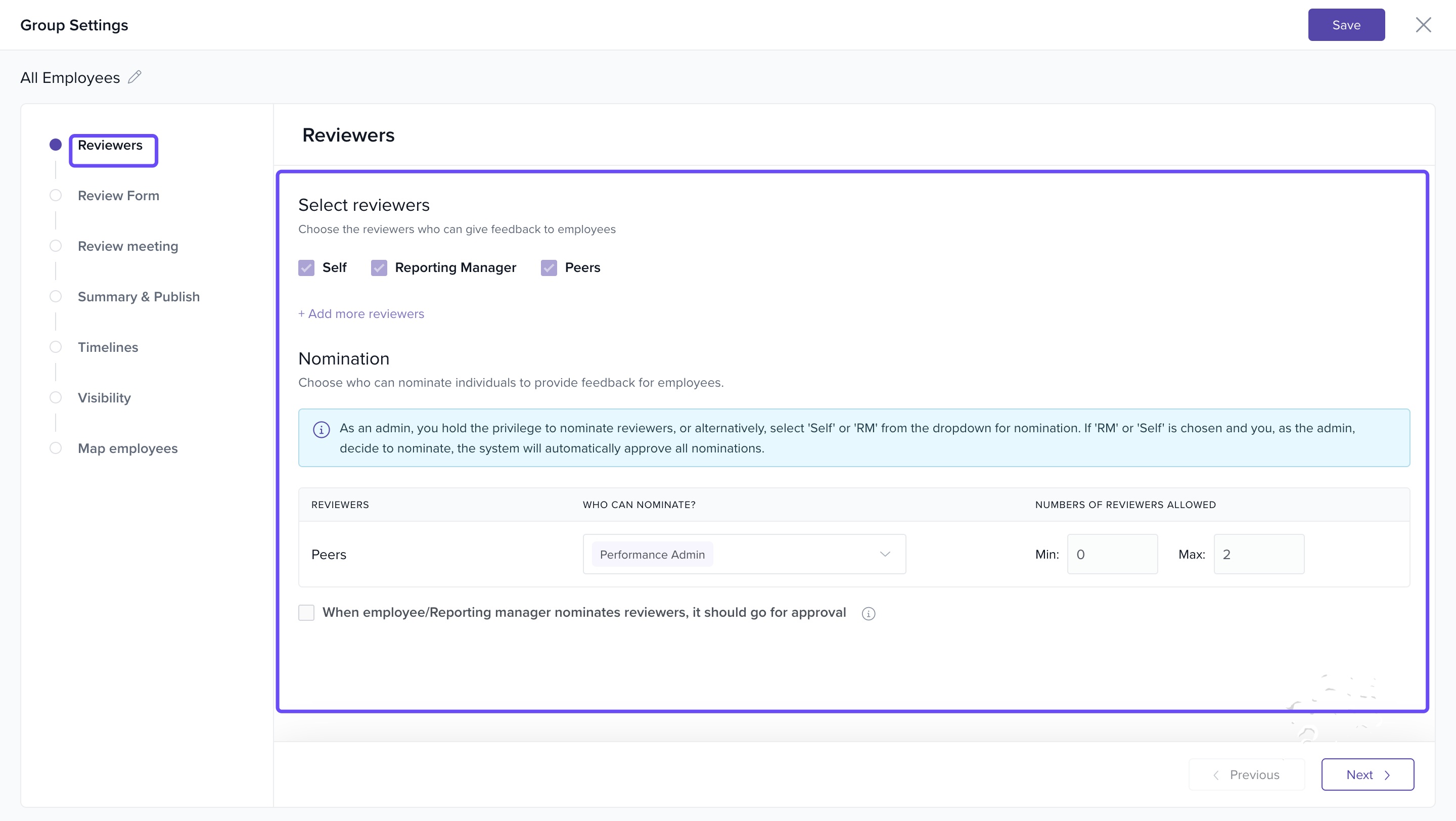The height and width of the screenshot is (821, 1456).
Task: Click the filled Reviewers step dot
Action: pos(56,145)
